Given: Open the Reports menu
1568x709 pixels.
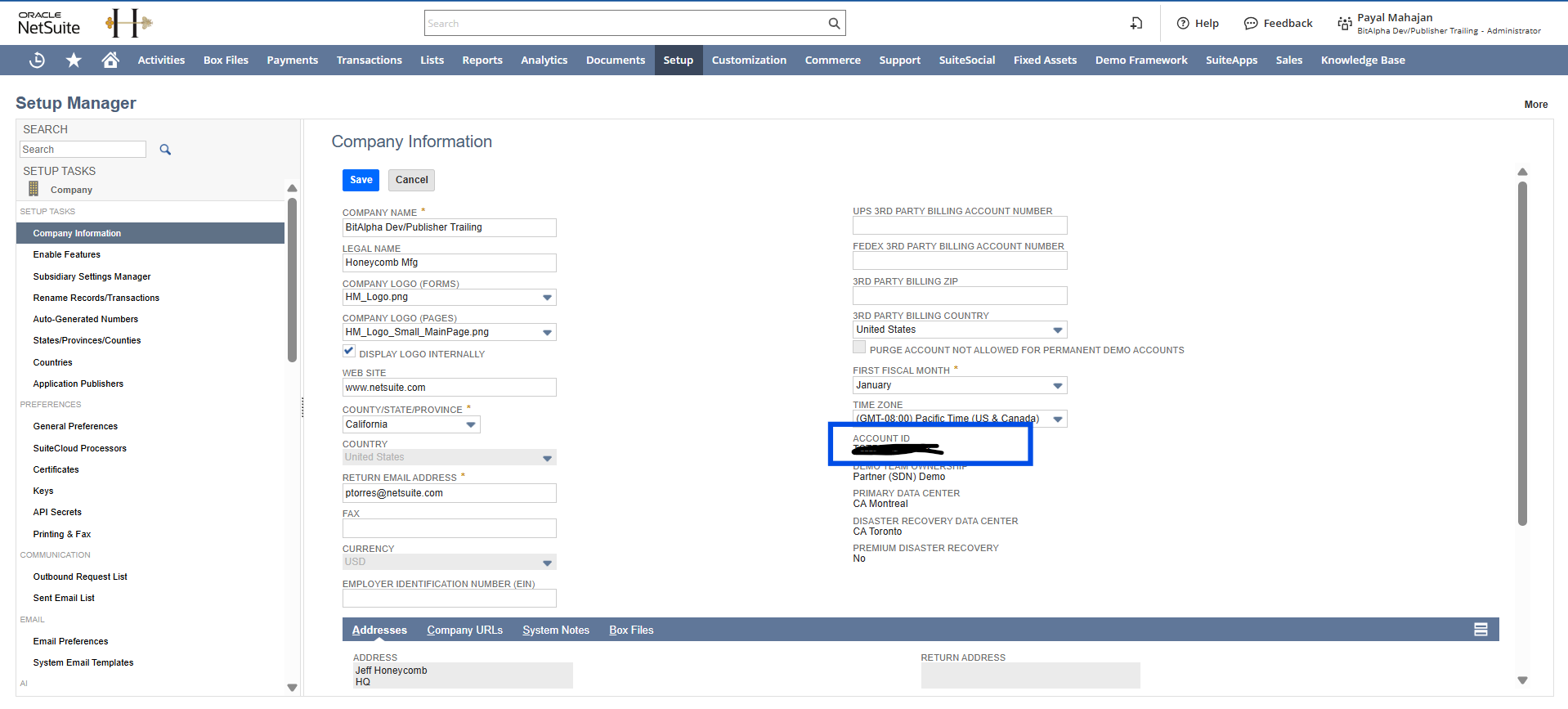Looking at the screenshot, I should click(482, 60).
